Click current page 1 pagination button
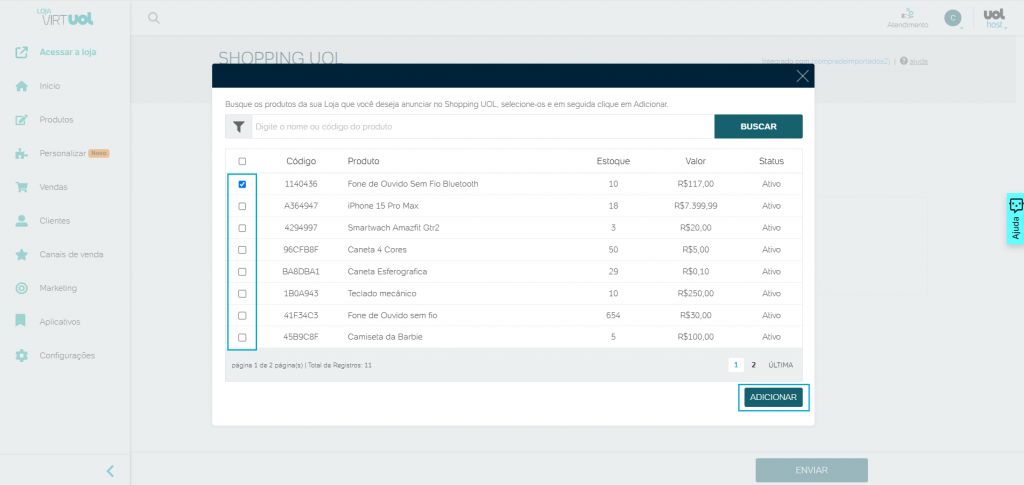Viewport: 1024px width, 485px height. [x=736, y=365]
